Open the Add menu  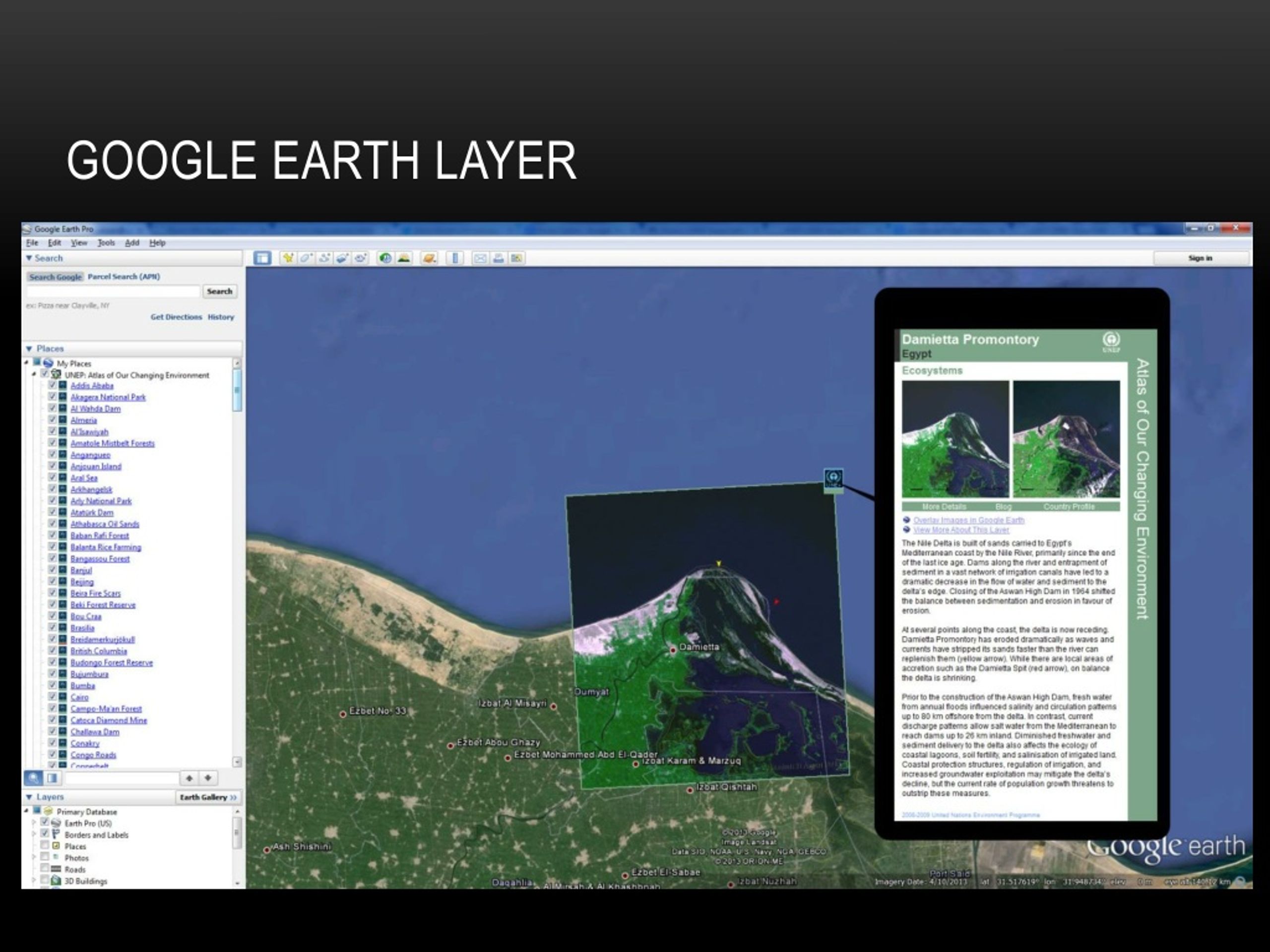(132, 243)
